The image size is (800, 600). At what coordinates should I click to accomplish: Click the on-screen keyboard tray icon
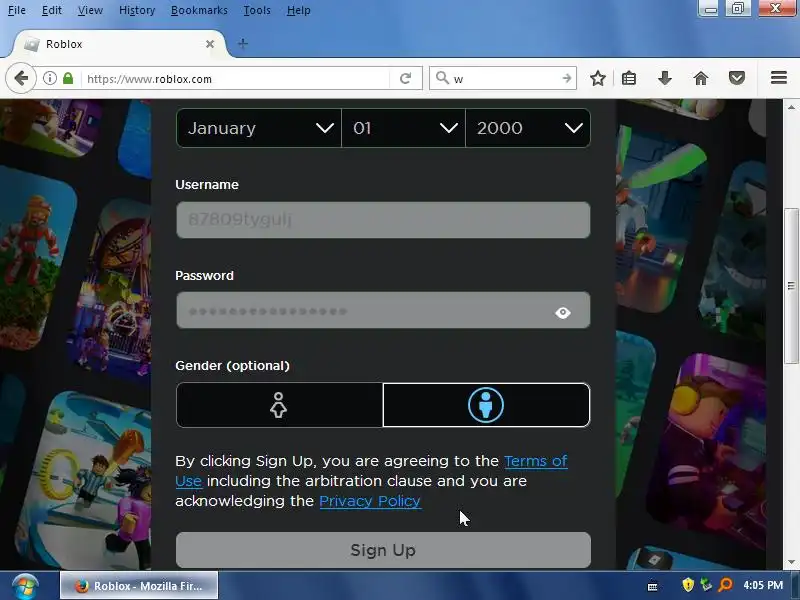pos(653,587)
